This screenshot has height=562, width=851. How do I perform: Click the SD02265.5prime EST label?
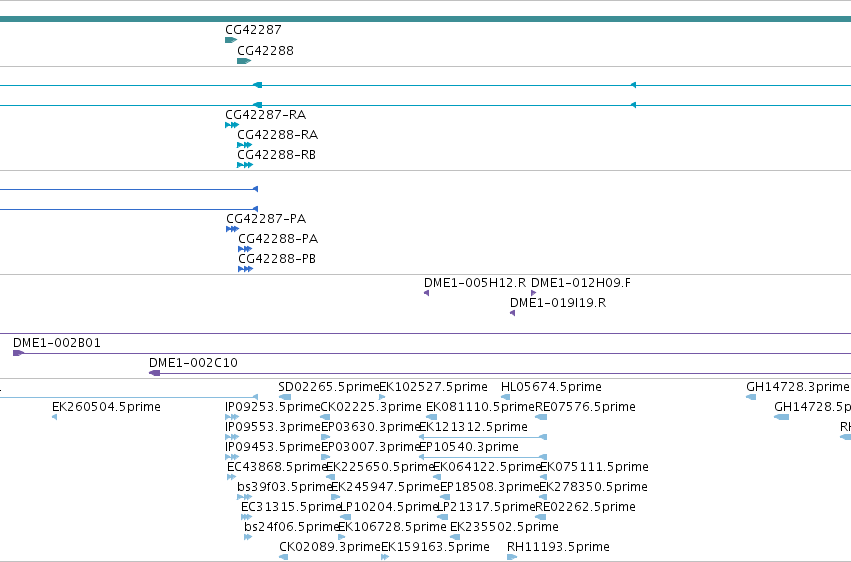[x=328, y=387]
